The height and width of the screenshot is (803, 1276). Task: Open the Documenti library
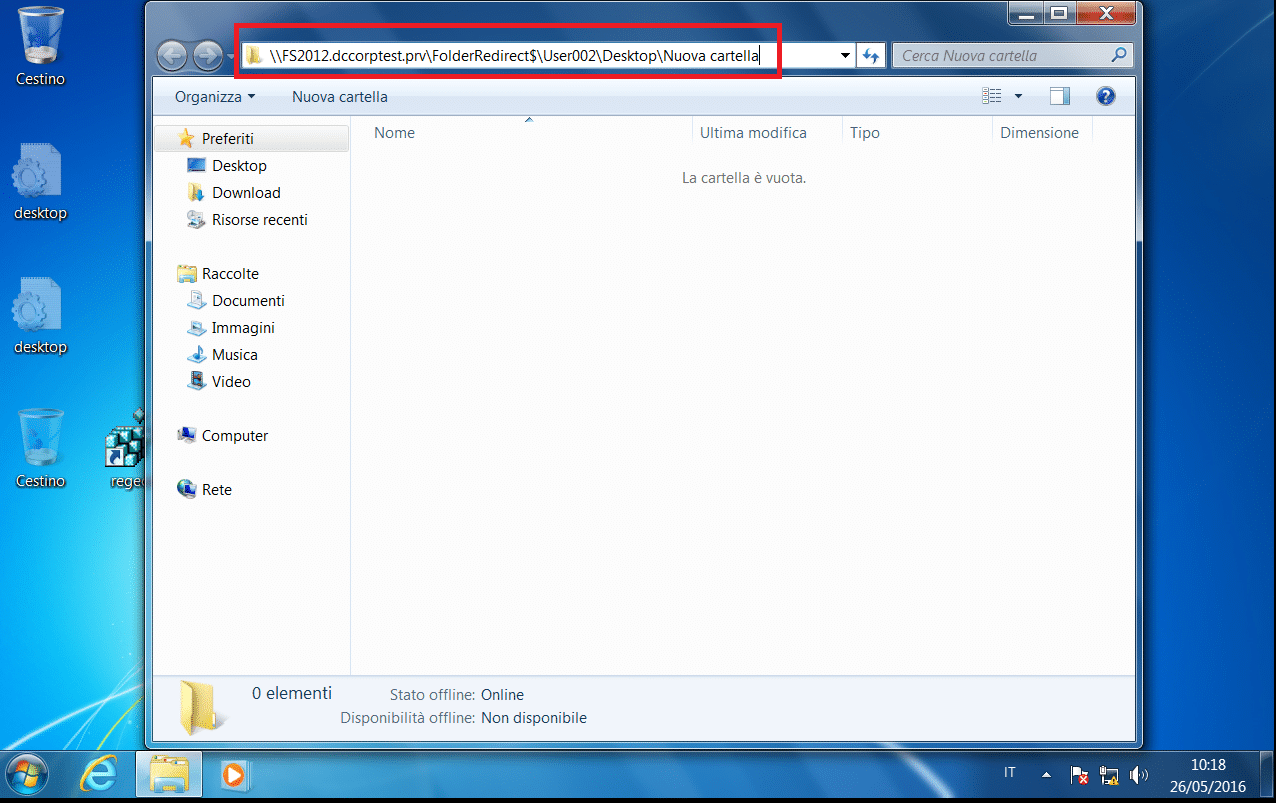click(x=248, y=301)
